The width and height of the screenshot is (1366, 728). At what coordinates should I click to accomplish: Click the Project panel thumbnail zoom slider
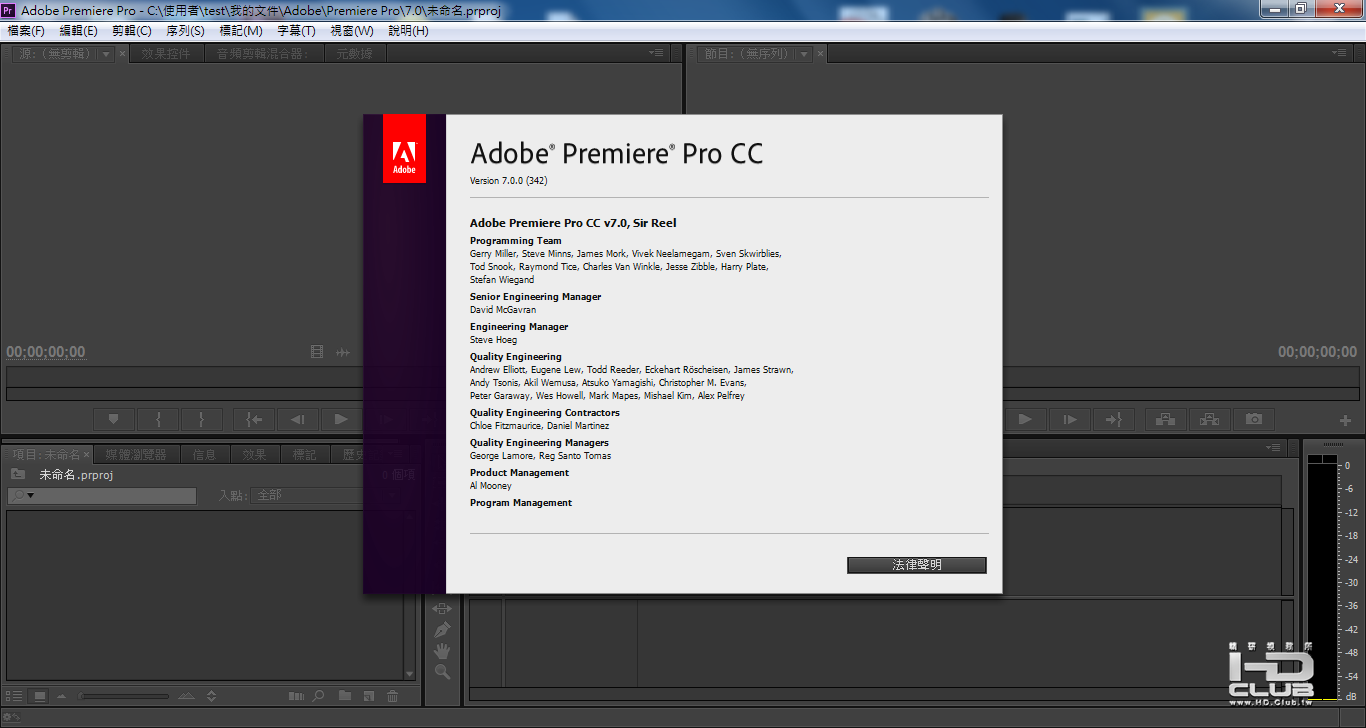124,696
